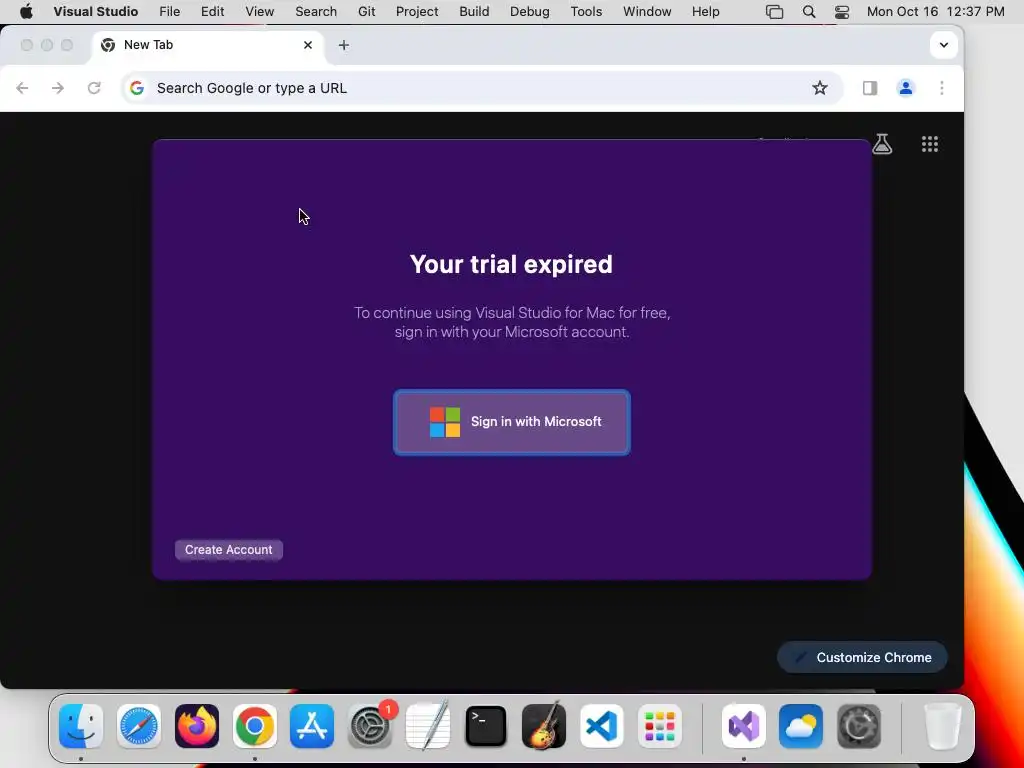Open the Search menu

pyautogui.click(x=316, y=12)
